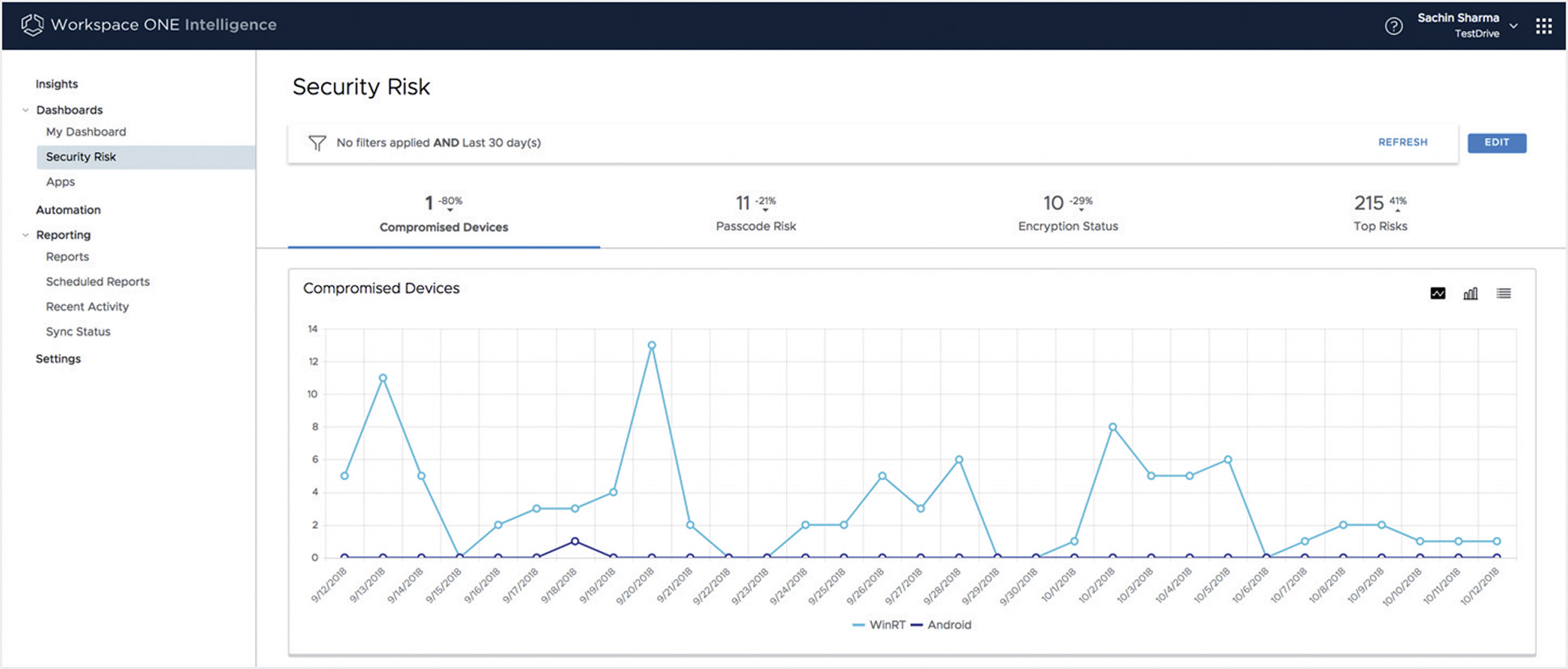The height and width of the screenshot is (669, 1568).
Task: Click the Dashboards section label
Action: click(x=69, y=110)
